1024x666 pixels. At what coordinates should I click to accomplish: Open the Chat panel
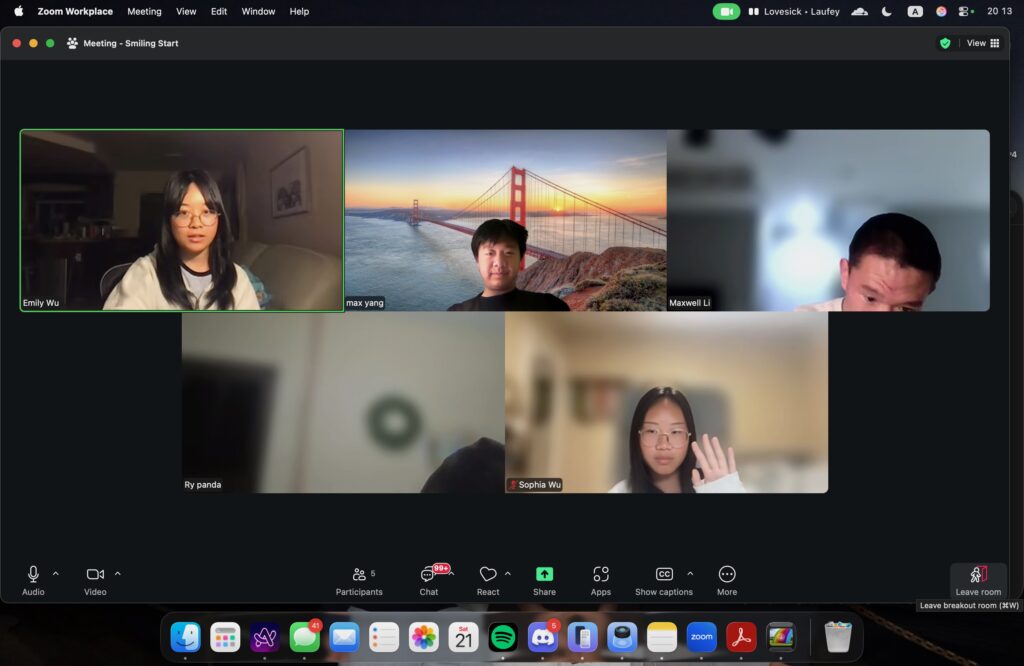click(x=429, y=579)
